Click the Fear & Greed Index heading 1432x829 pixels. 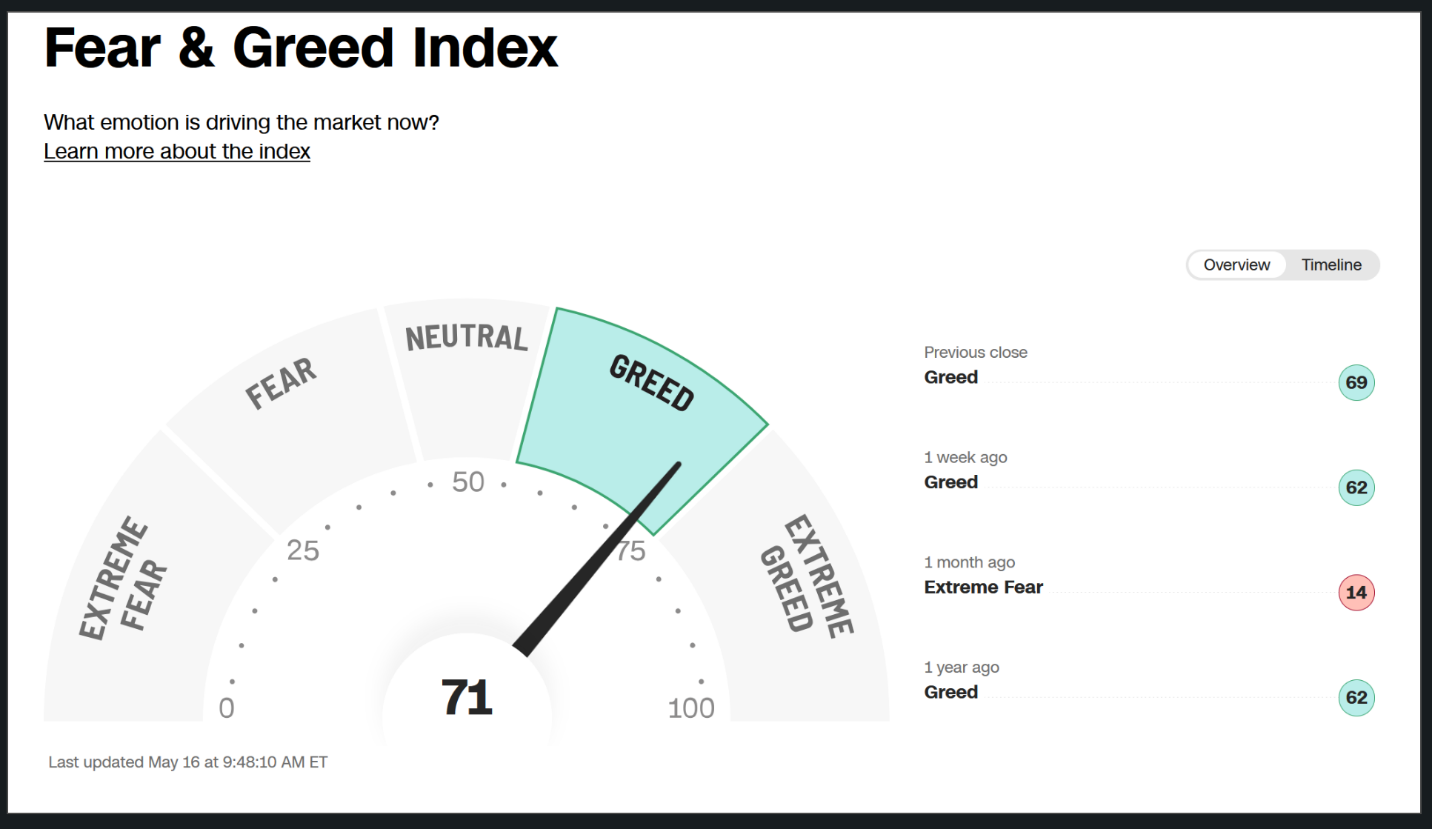click(x=301, y=47)
